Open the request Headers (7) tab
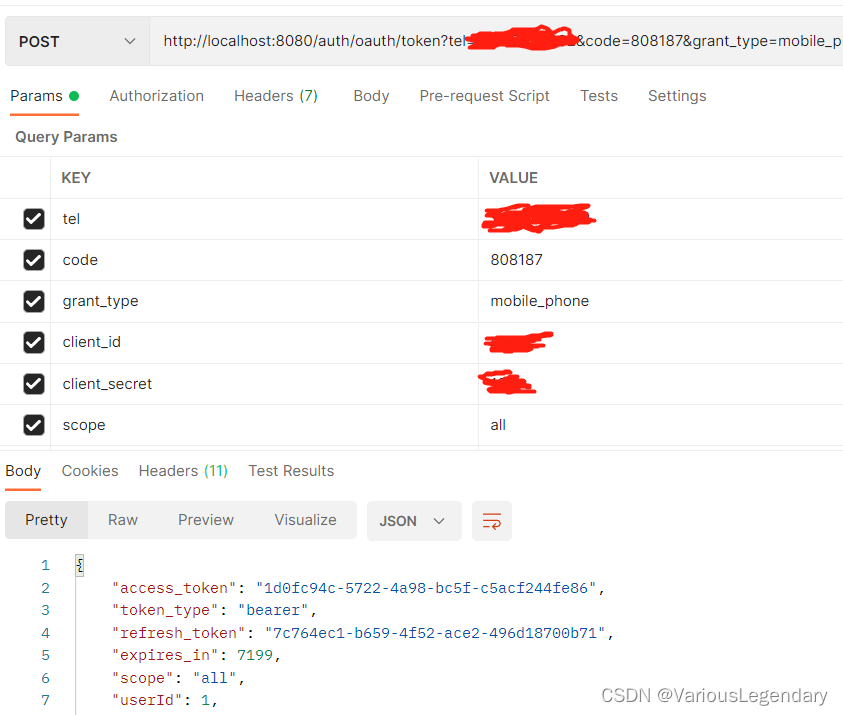Image resolution: width=843 pixels, height=715 pixels. (x=276, y=96)
